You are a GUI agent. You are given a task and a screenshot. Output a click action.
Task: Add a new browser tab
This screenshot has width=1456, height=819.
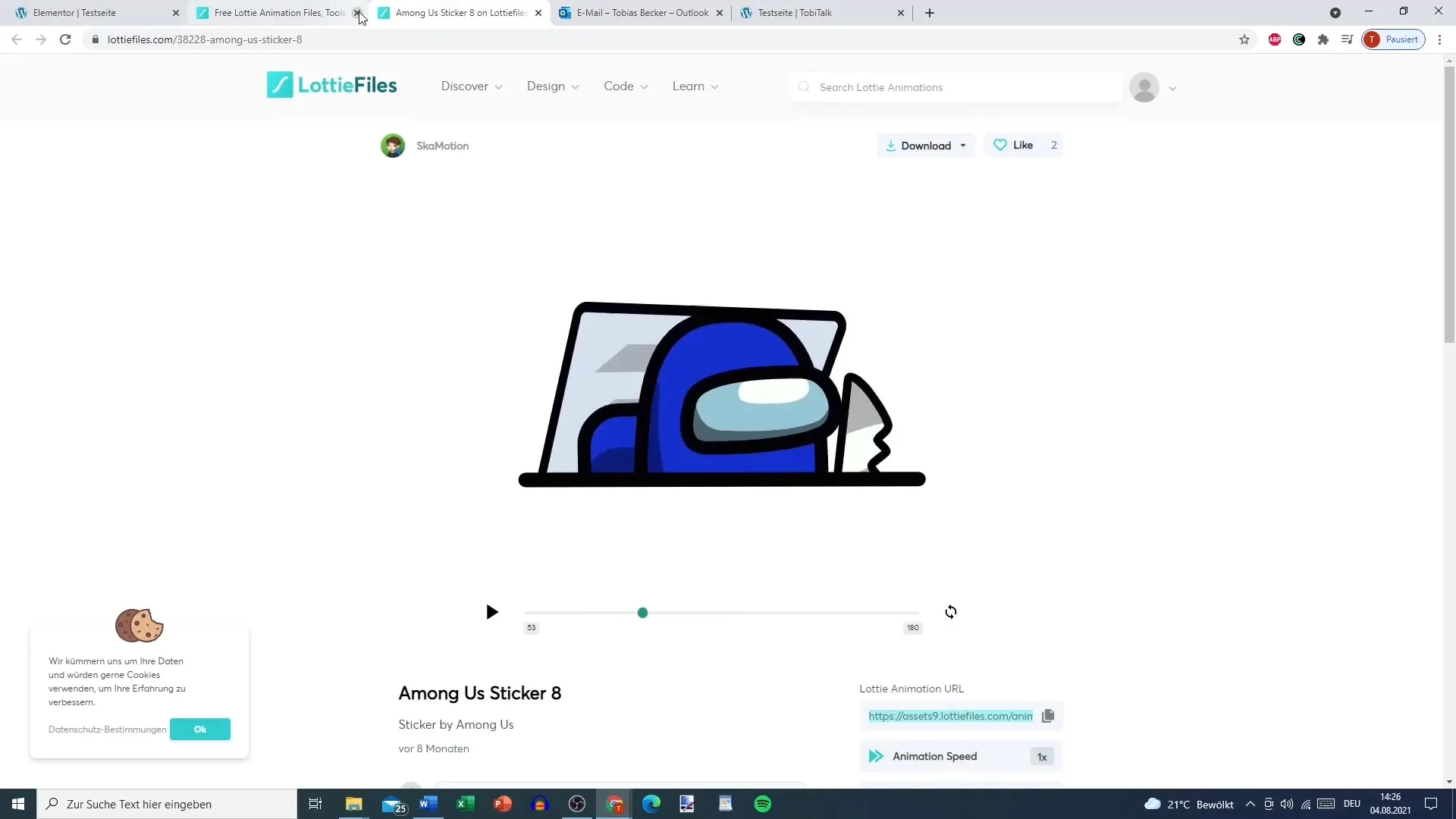[x=930, y=13]
